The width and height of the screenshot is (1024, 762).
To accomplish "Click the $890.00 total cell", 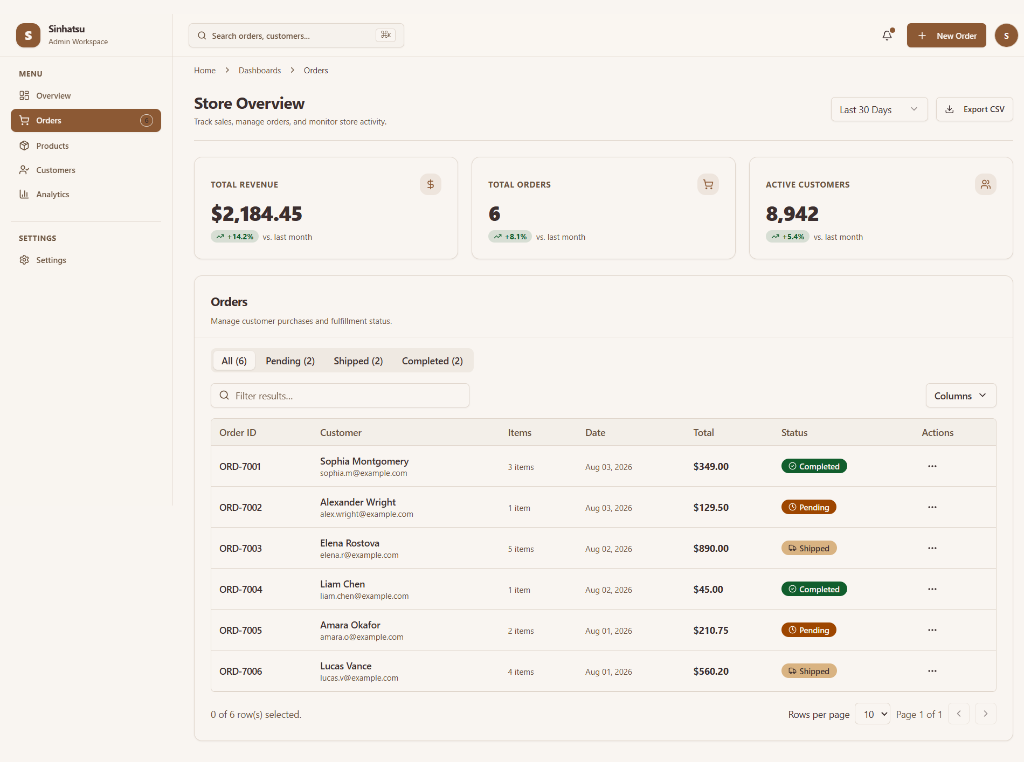I will click(x=711, y=548).
